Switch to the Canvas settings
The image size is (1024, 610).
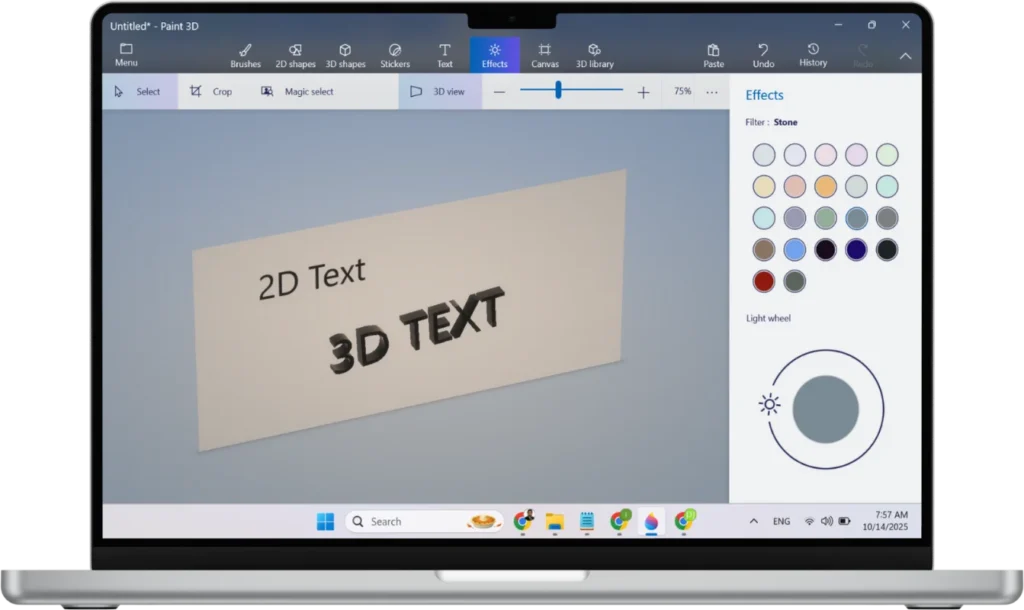[x=546, y=55]
